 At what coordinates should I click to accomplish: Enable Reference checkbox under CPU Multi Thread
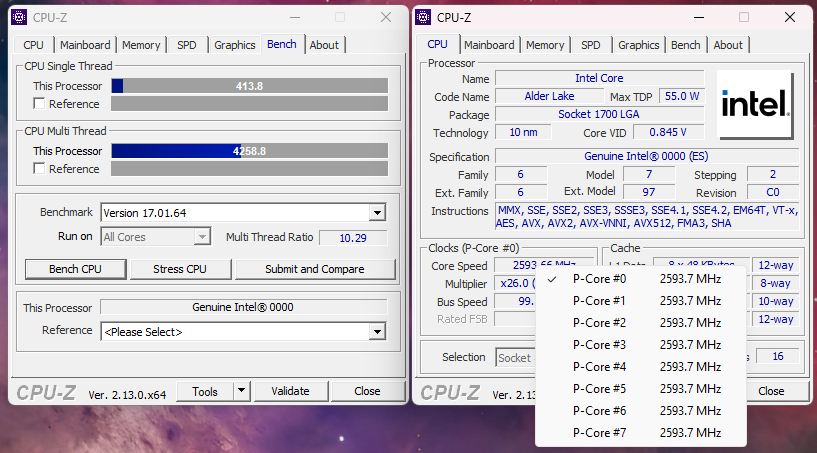point(39,168)
